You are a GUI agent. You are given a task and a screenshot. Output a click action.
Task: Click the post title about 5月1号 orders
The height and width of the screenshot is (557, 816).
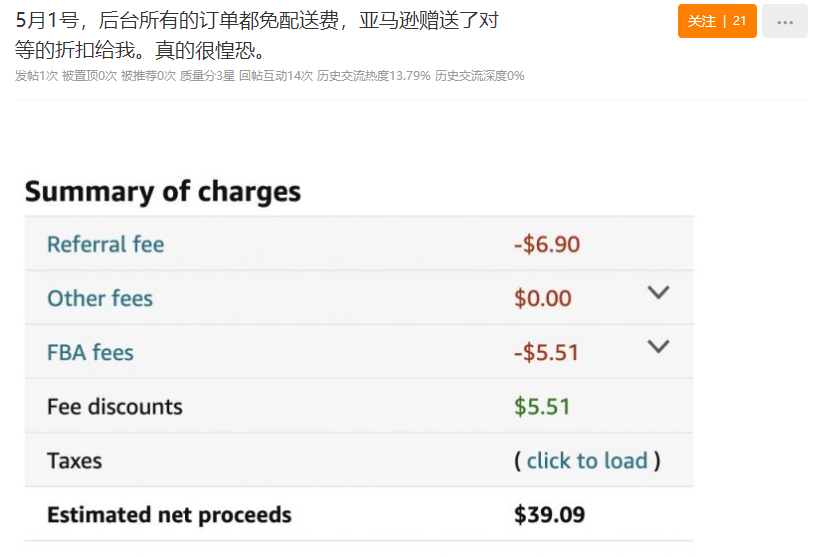(257, 35)
